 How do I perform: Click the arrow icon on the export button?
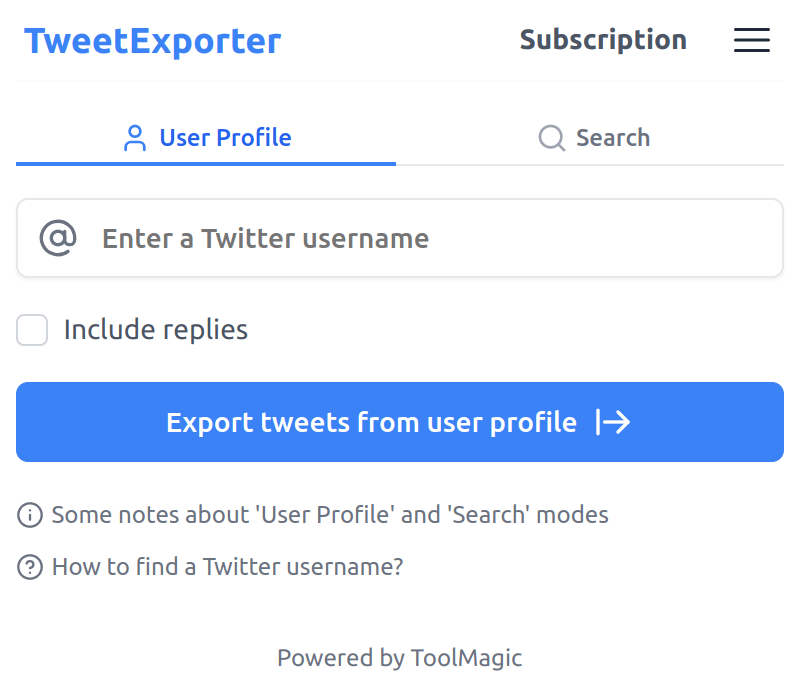coord(613,422)
